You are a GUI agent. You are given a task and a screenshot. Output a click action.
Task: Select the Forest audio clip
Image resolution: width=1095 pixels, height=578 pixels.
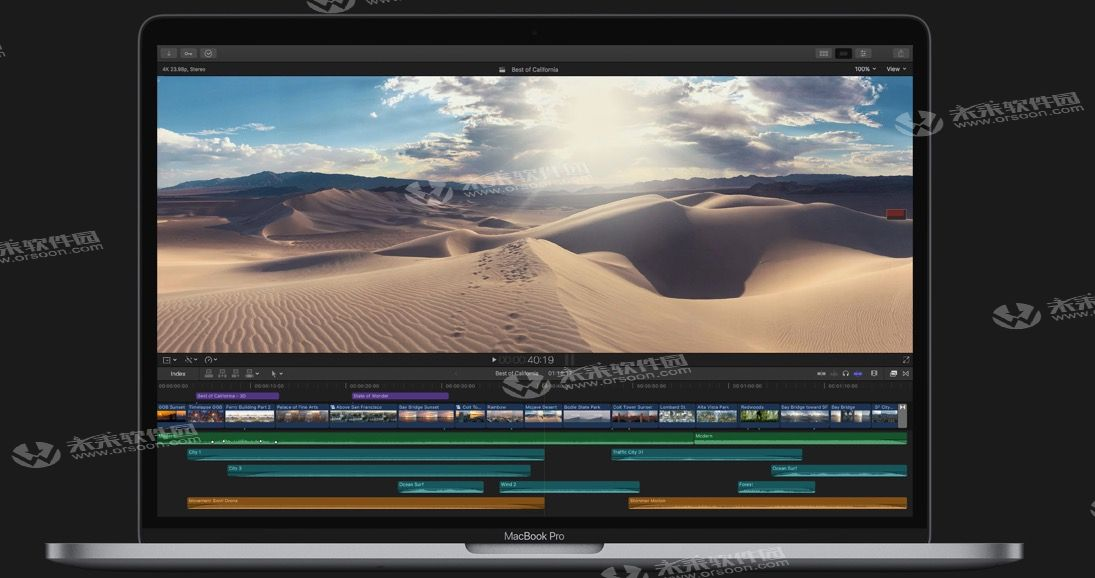(777, 487)
